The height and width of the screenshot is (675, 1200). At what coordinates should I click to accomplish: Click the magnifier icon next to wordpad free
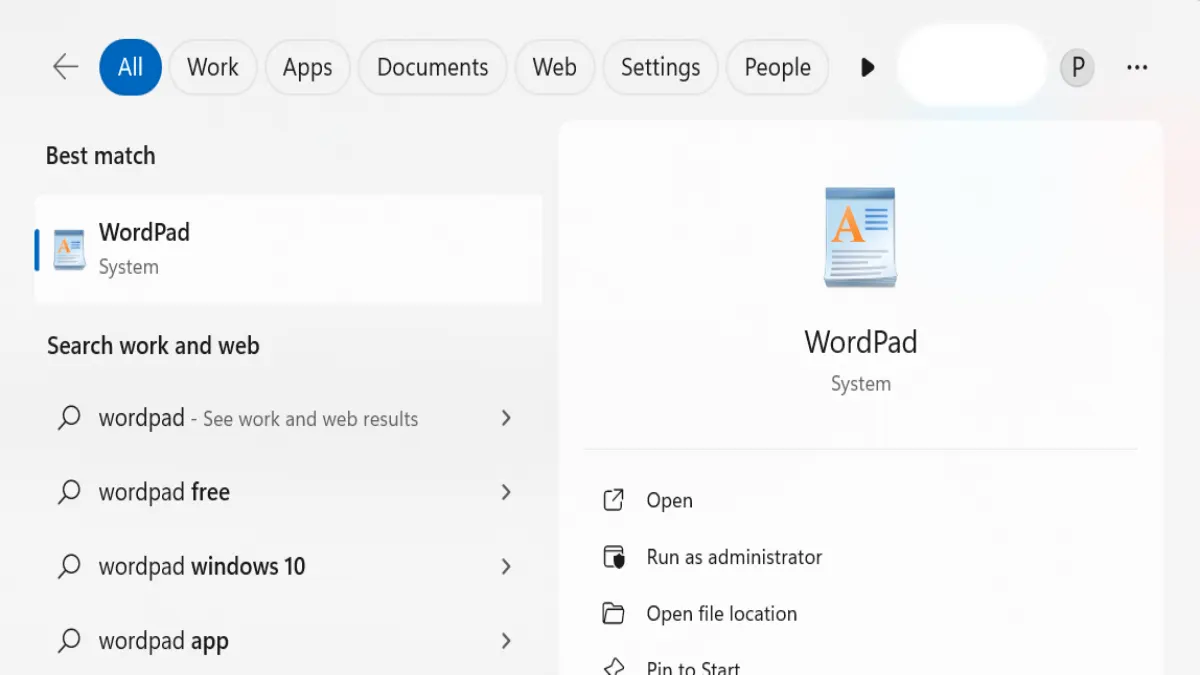coord(69,492)
